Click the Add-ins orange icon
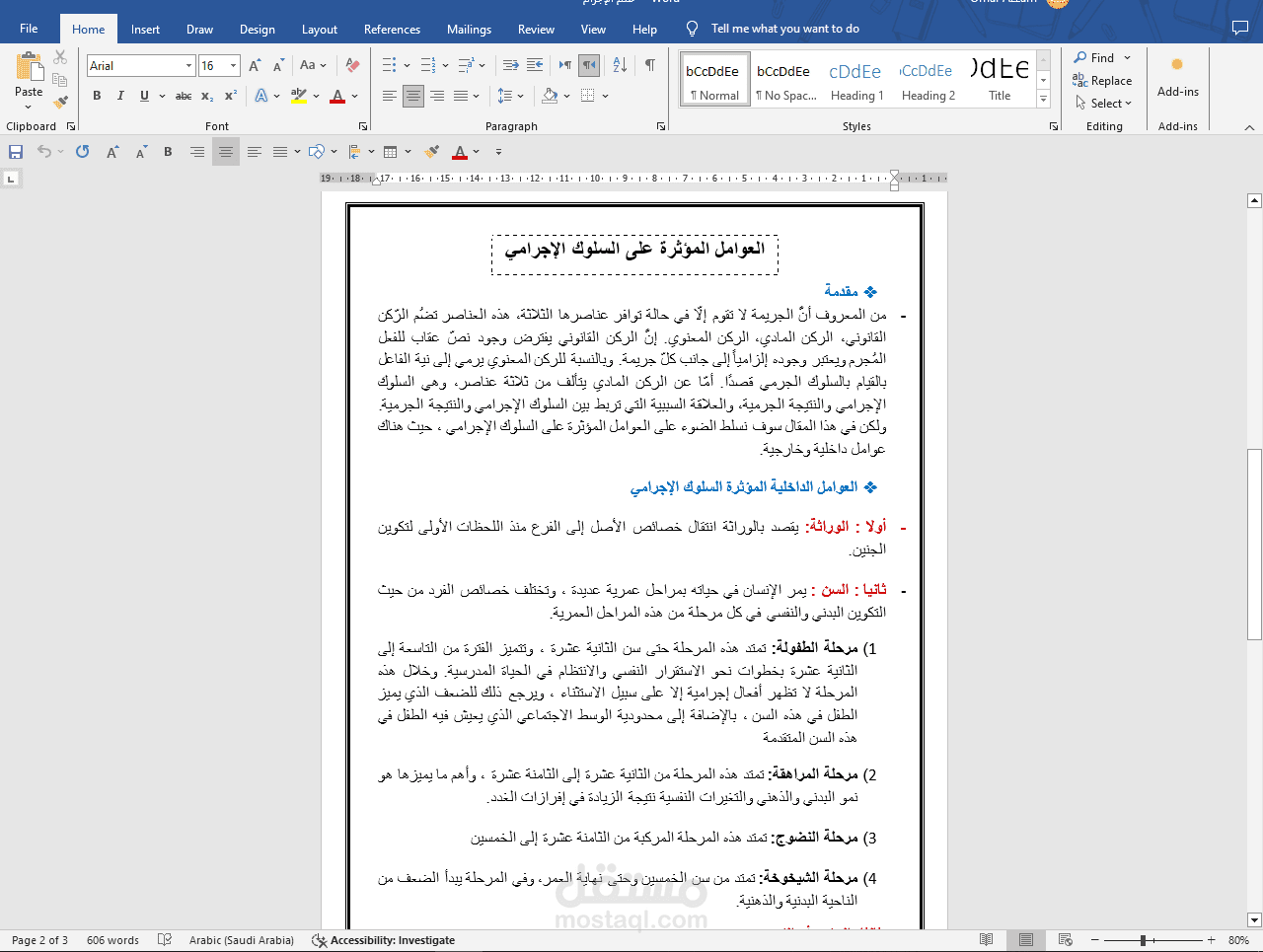 [x=1177, y=65]
